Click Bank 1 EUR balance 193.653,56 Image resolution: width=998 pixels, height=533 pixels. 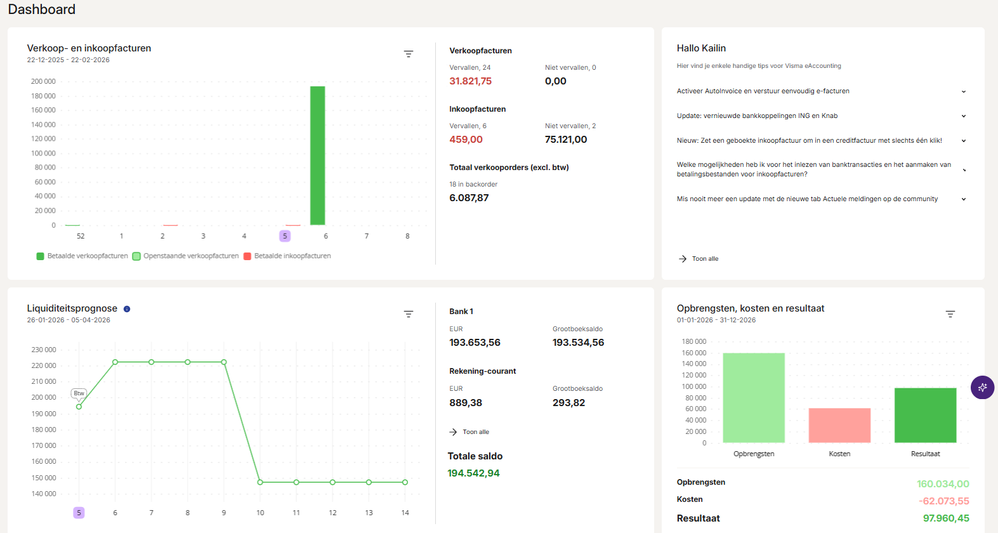click(475, 343)
